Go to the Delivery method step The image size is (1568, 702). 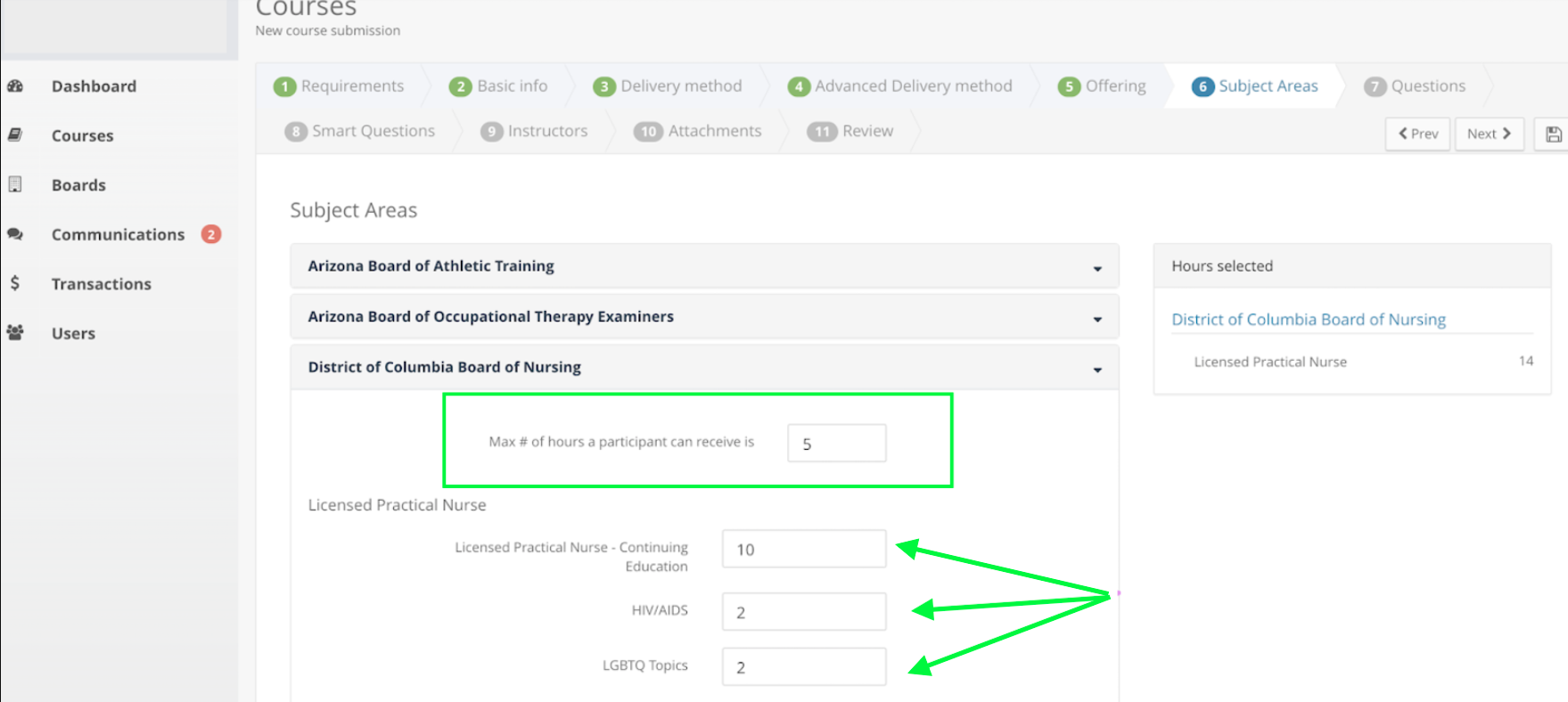681,86
